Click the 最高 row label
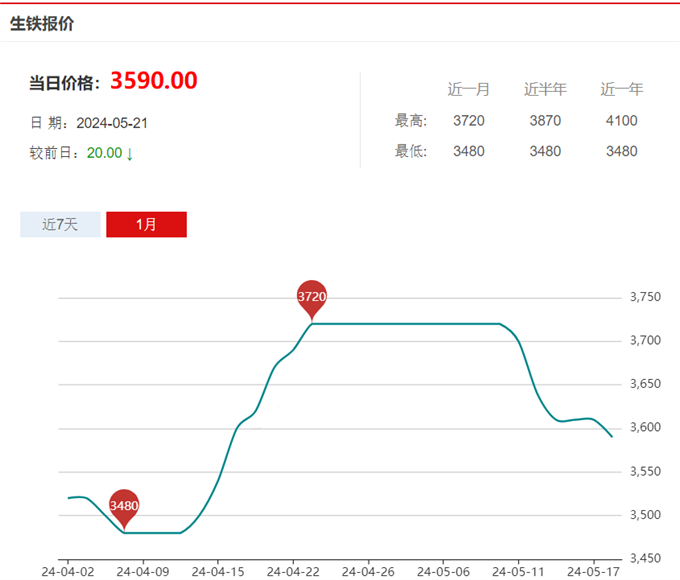The height and width of the screenshot is (580, 680). (x=411, y=121)
